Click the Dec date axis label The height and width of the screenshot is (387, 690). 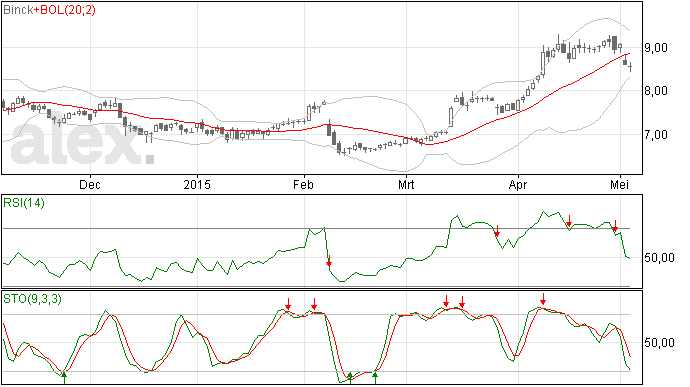(90, 184)
